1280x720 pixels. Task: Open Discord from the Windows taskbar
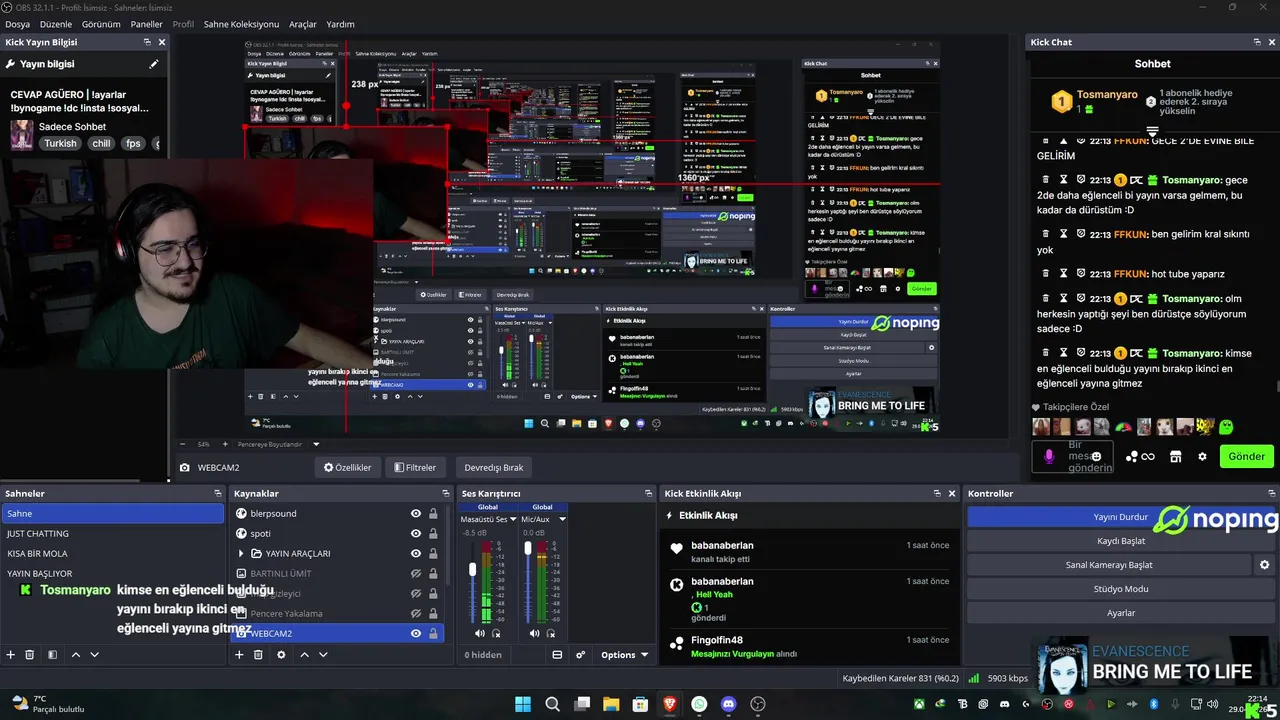pos(728,704)
